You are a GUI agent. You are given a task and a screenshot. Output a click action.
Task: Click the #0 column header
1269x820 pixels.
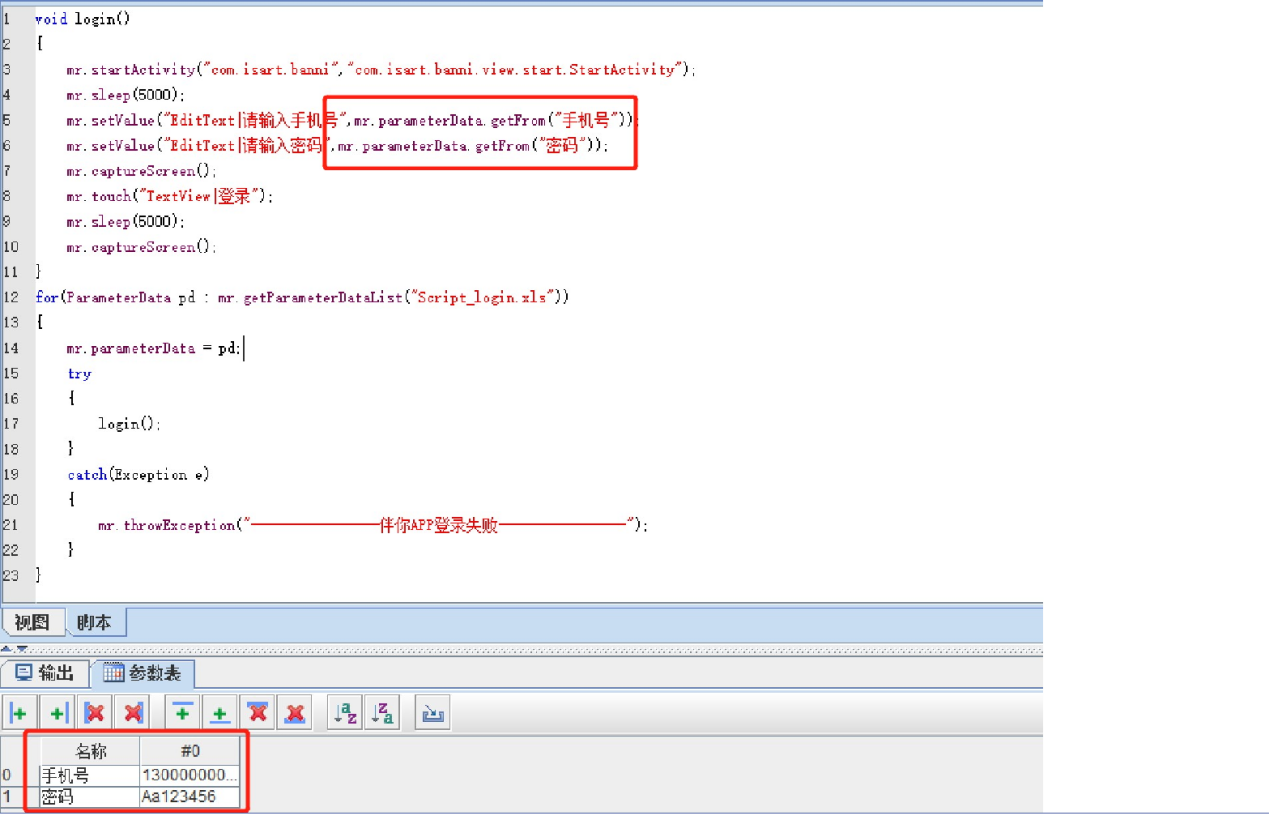pyautogui.click(x=190, y=751)
